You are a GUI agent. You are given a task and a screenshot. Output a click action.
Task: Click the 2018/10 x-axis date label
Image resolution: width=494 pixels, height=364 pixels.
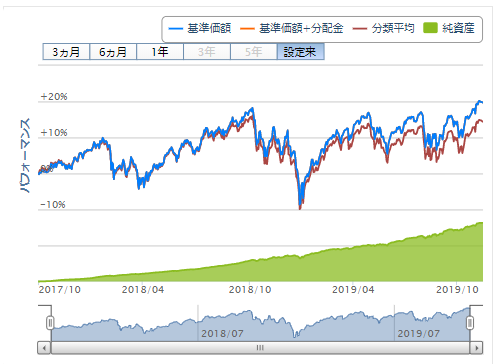[250, 290]
